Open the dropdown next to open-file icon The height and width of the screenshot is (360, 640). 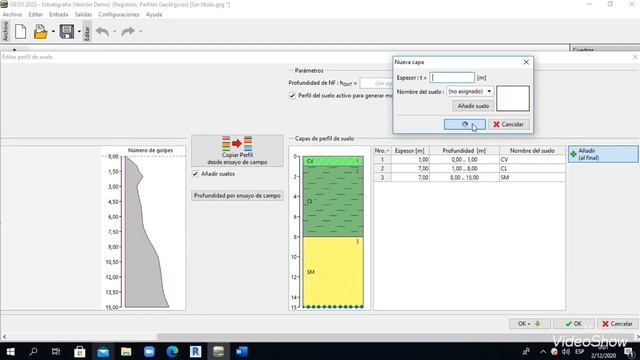[53, 31]
